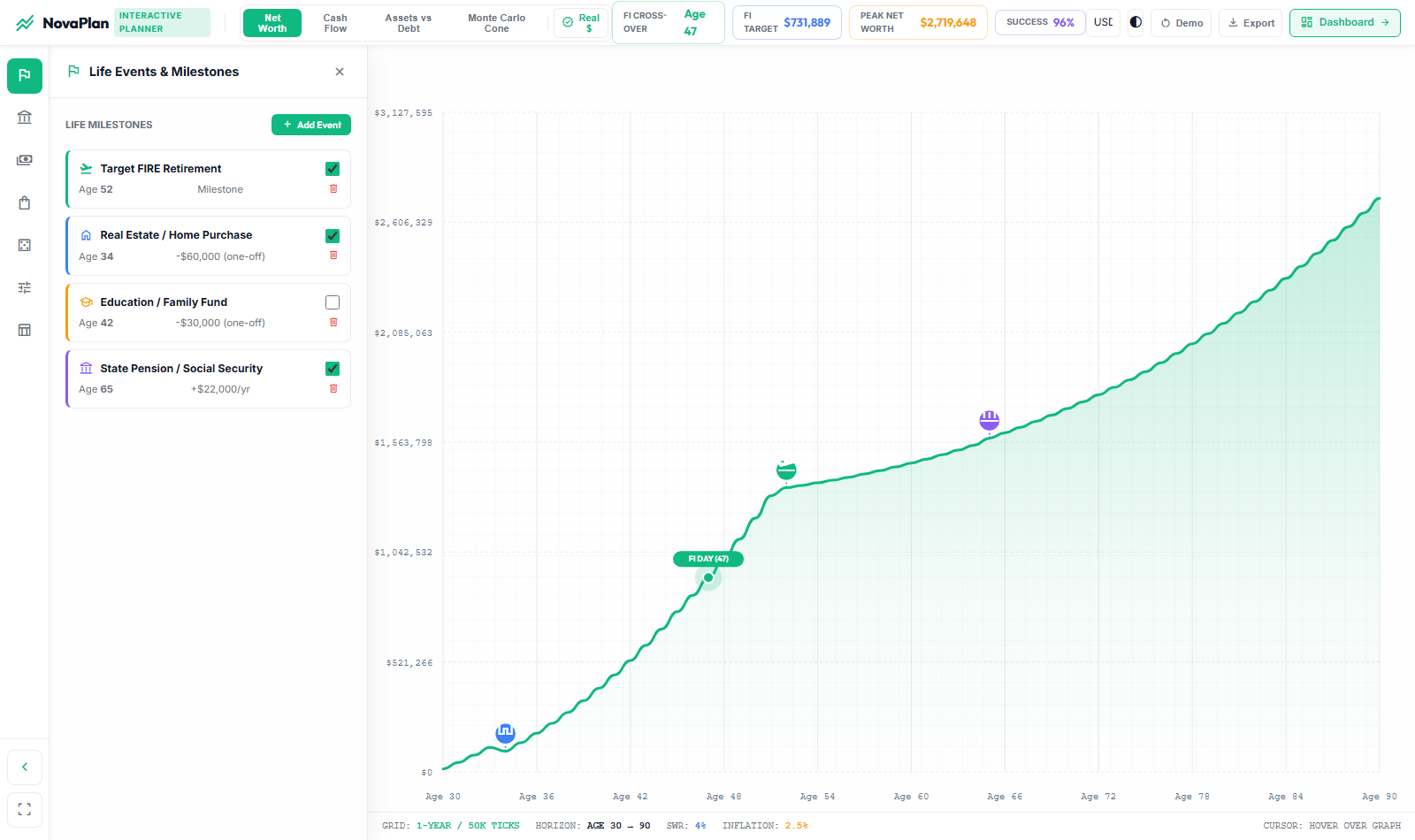Delete the Target FIRE Retirement milestone

pos(333,188)
